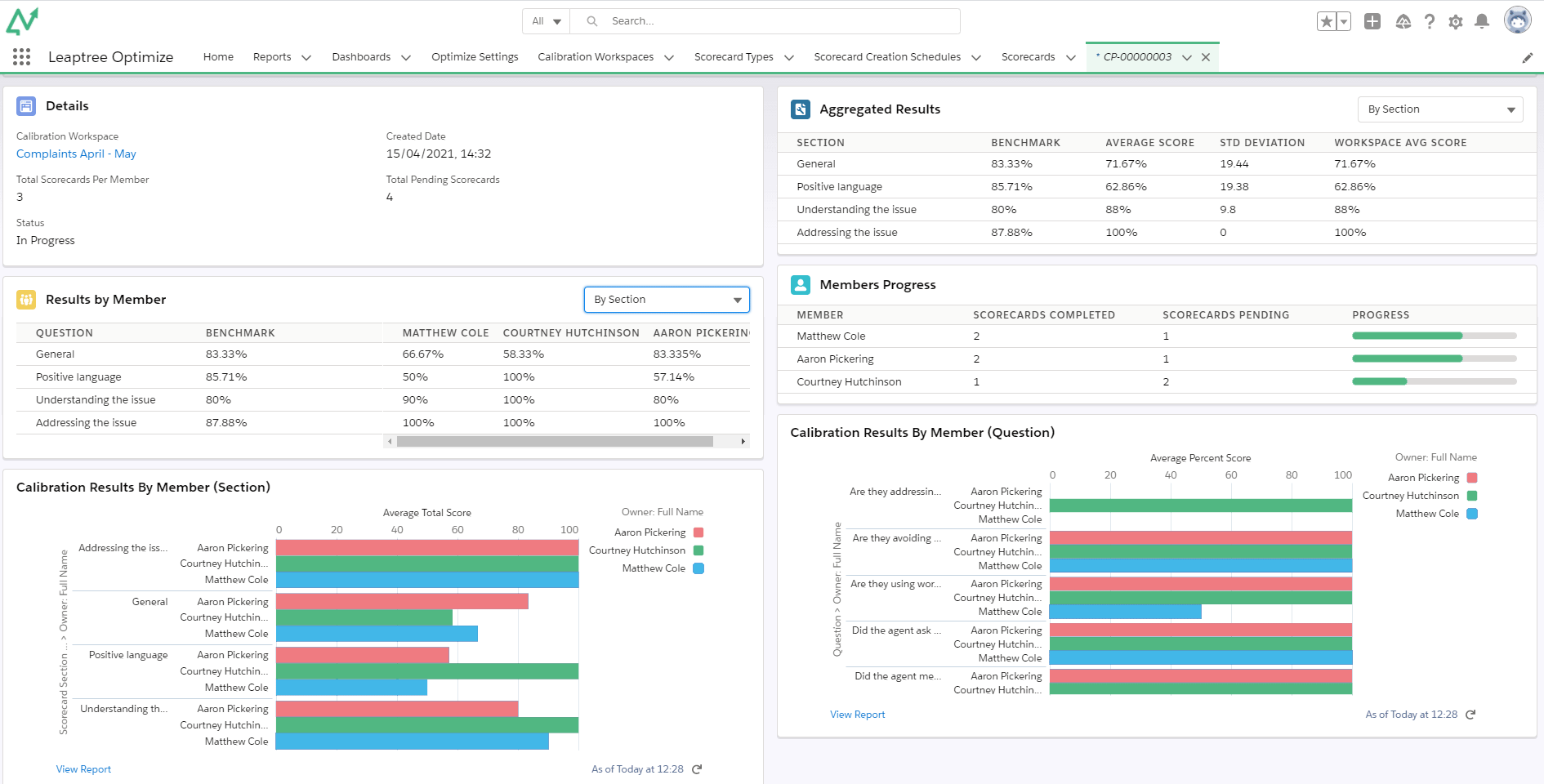1544x784 pixels.
Task: Go to the Home tab
Action: pyautogui.click(x=218, y=57)
